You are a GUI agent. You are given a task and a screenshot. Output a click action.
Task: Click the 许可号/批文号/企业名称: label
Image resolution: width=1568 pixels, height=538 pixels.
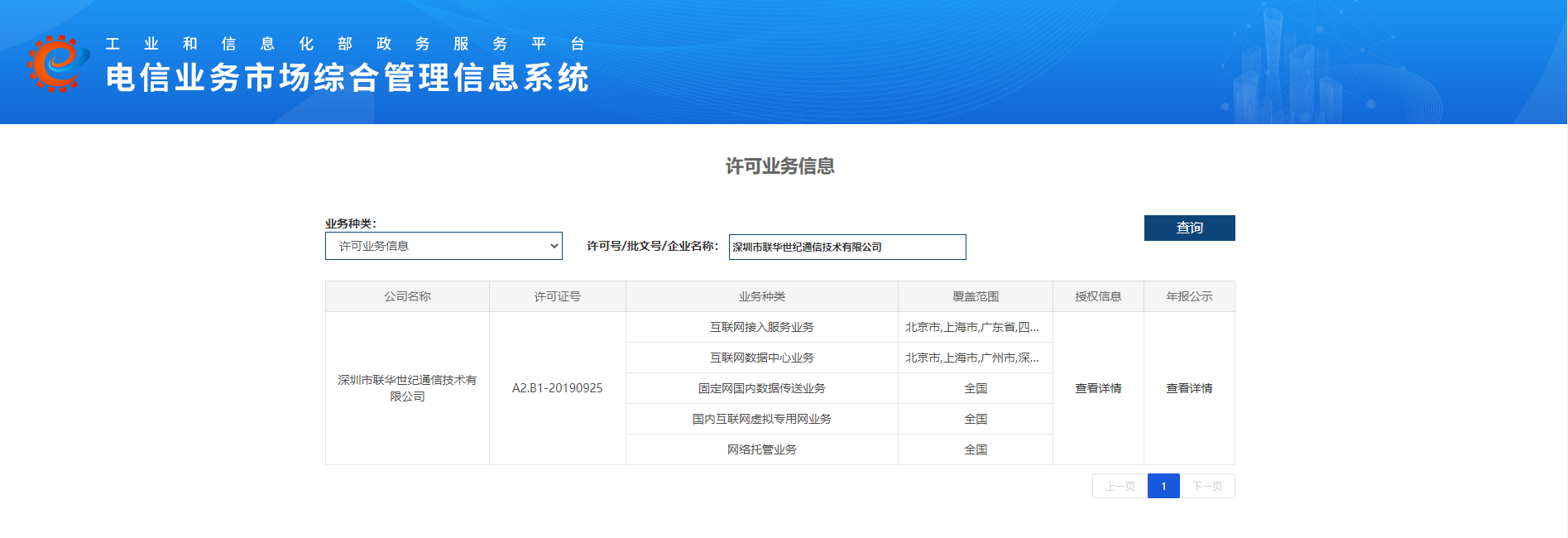tap(653, 246)
